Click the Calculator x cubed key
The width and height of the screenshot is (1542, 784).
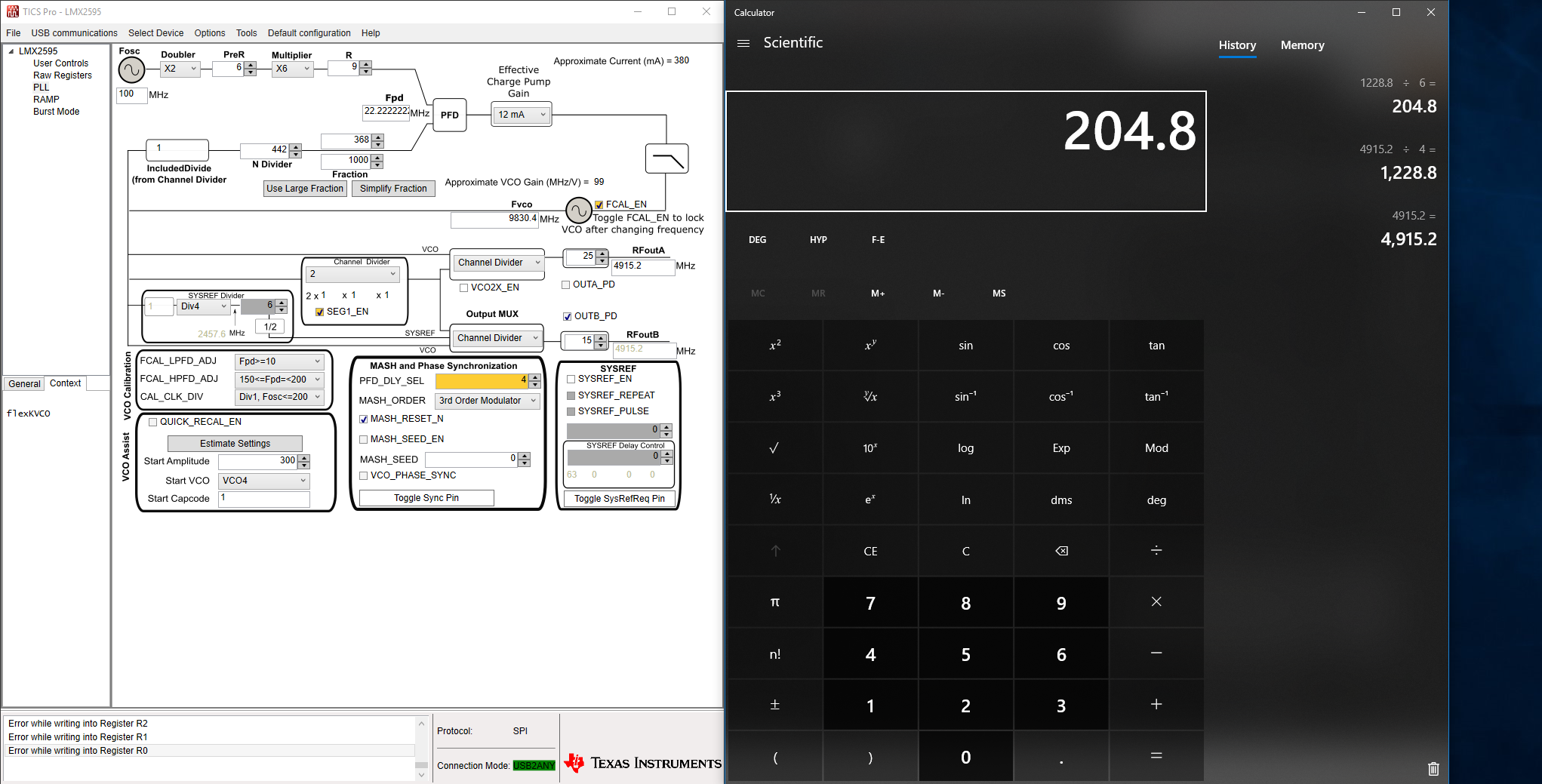tap(774, 397)
